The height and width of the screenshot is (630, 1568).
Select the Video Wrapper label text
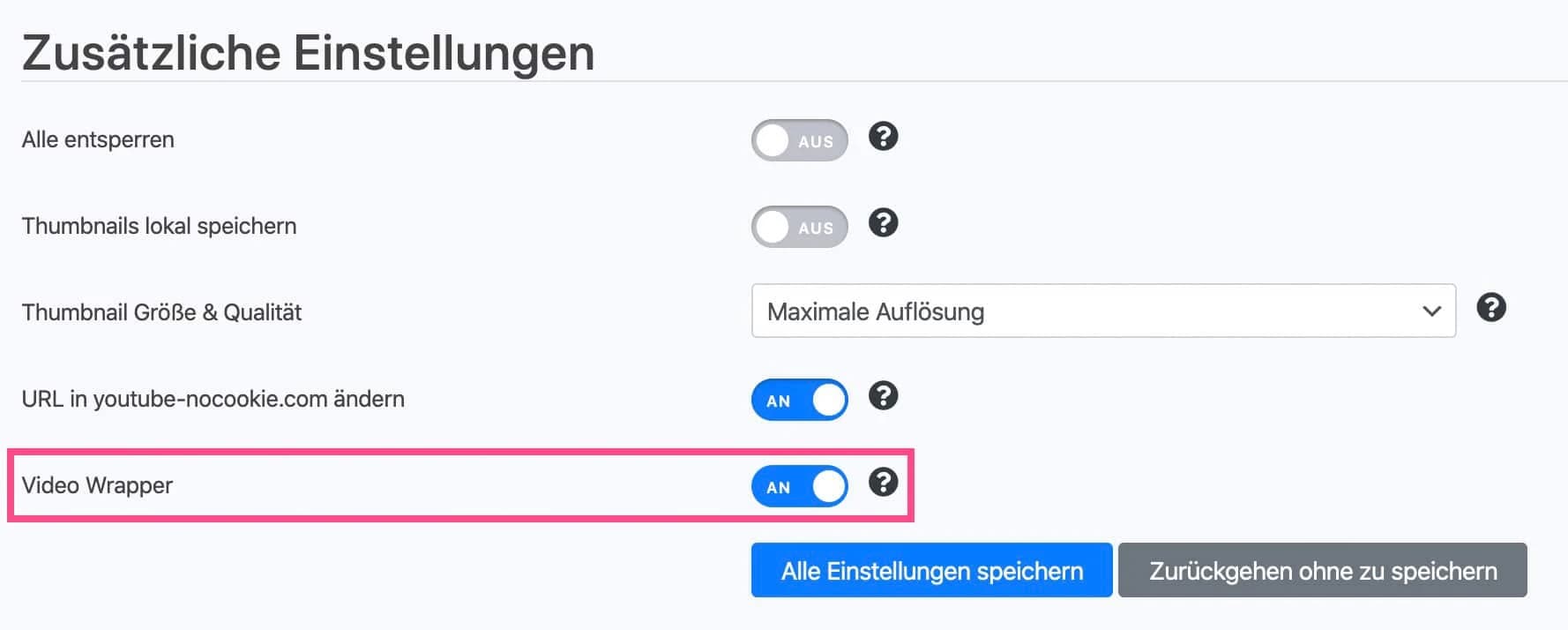coord(97,484)
